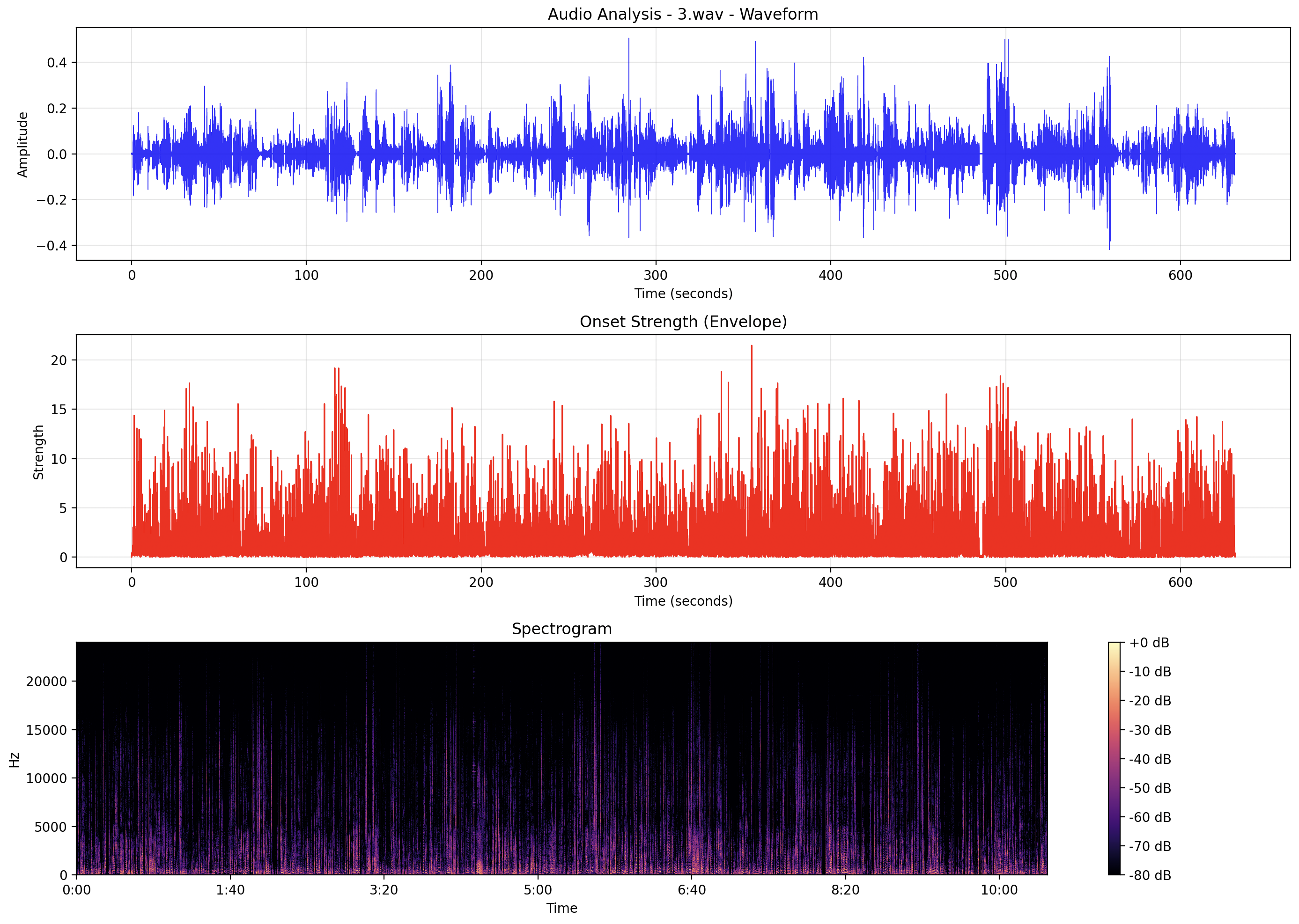Click the Hz axis label on spectrogram

(x=15, y=759)
